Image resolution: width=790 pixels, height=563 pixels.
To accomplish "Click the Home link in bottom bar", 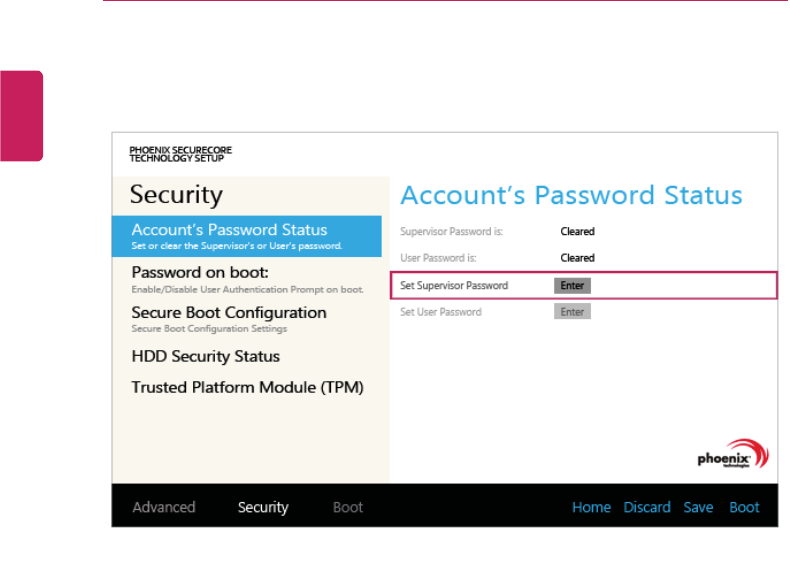I will 591,507.
